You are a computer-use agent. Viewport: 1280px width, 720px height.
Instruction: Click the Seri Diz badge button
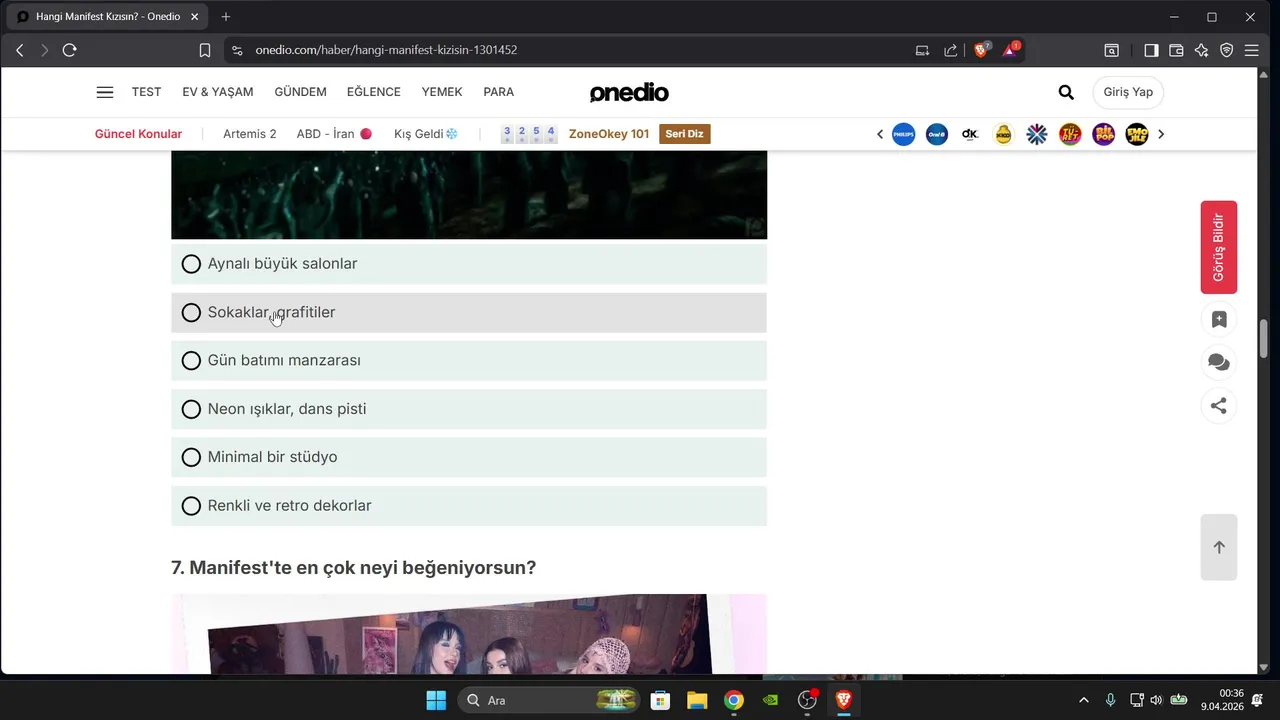[685, 134]
